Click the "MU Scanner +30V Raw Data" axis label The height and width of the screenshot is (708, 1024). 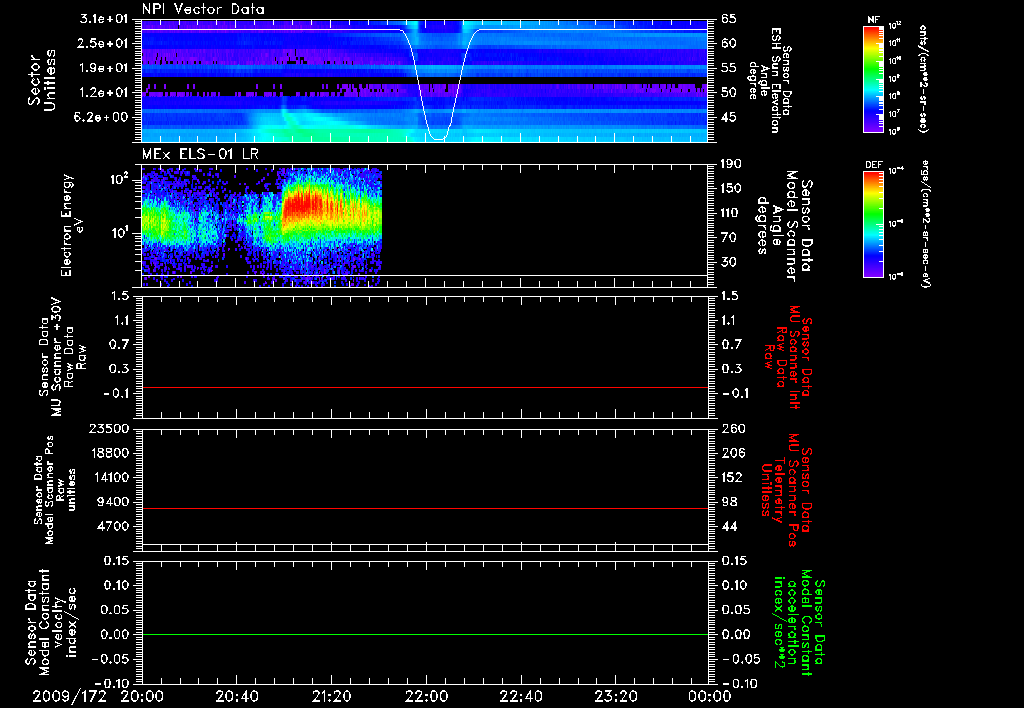(x=62, y=357)
